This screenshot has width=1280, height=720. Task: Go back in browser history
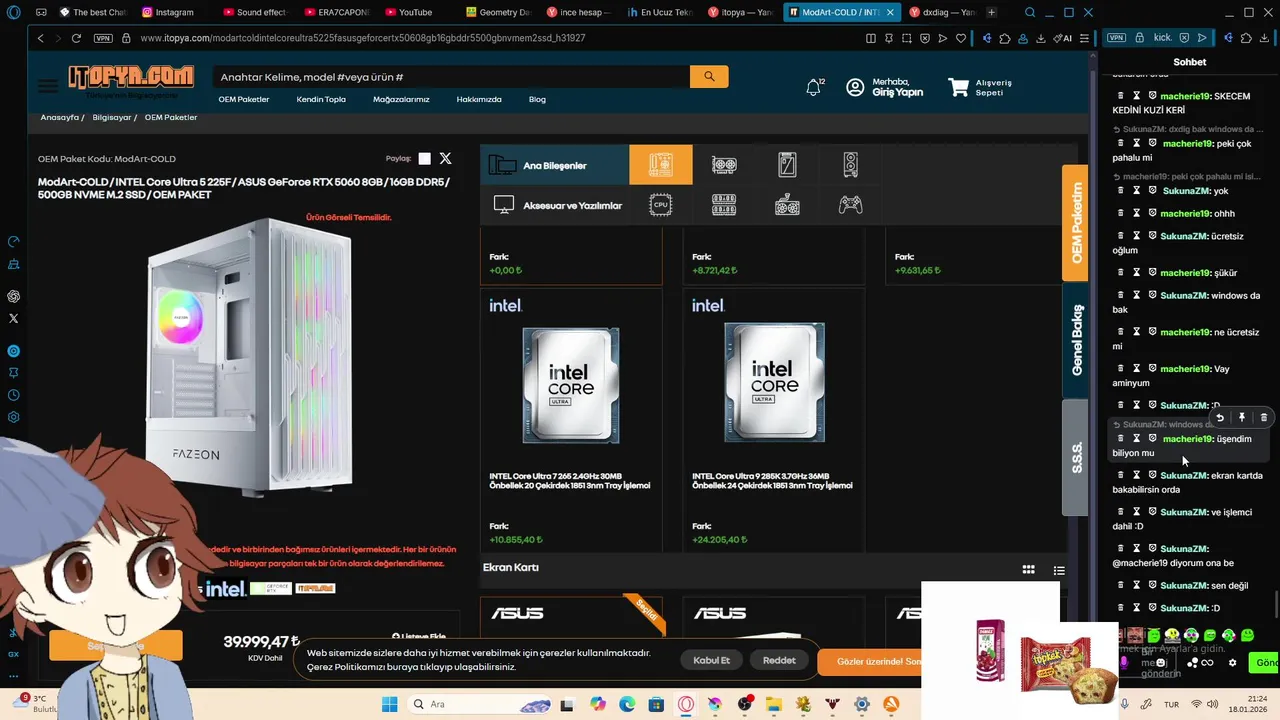pos(40,38)
